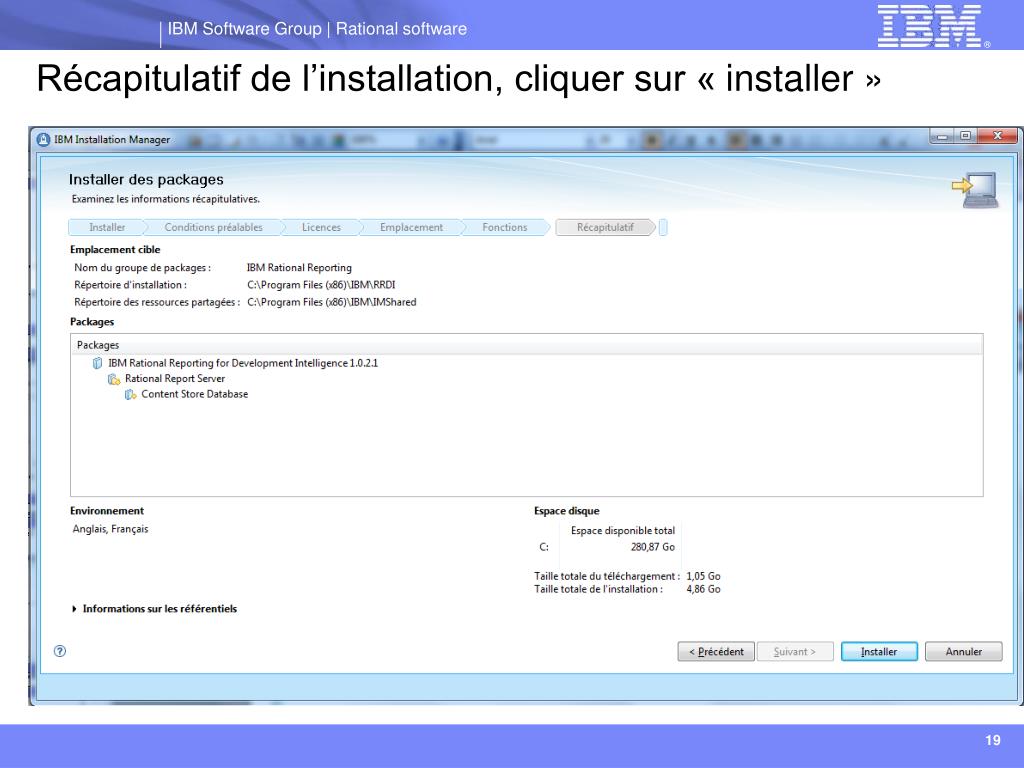Click the 1,05 Go download size value
The height and width of the screenshot is (768, 1024).
tap(703, 576)
